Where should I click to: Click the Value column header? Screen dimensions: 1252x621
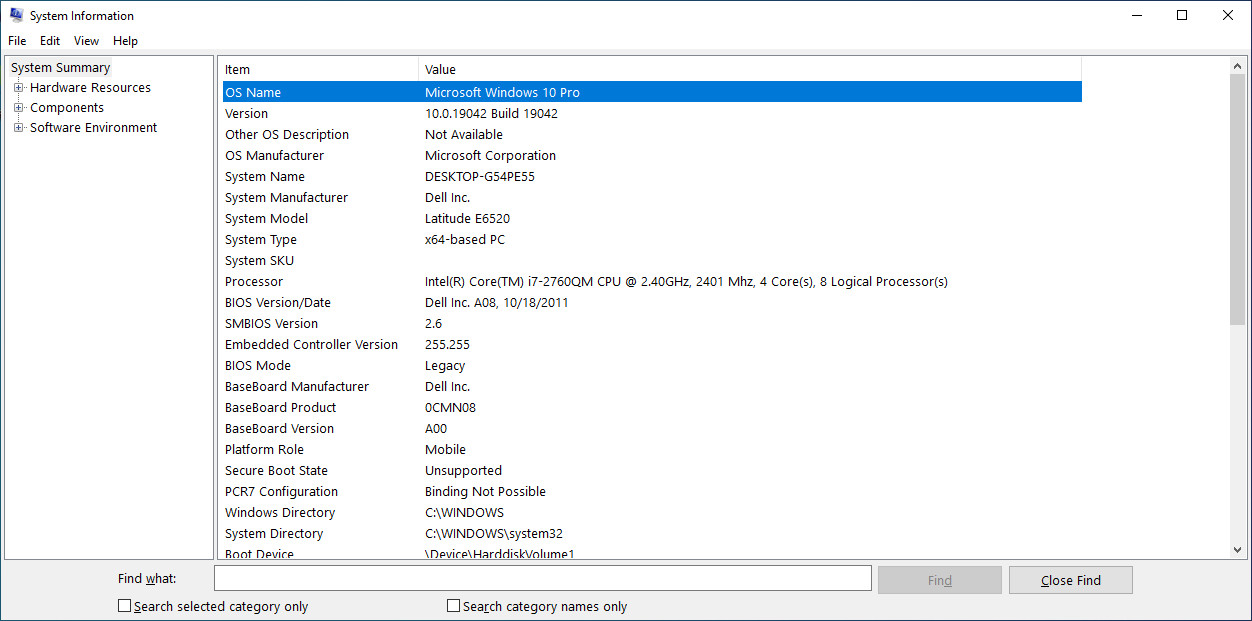750,69
